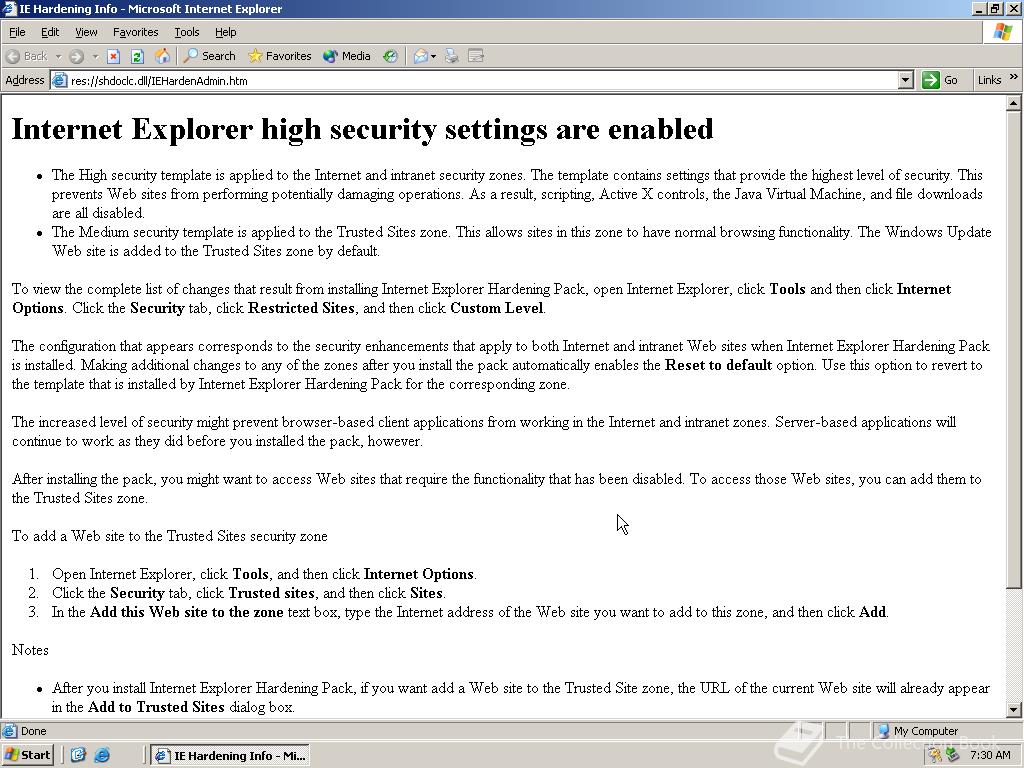
Task: Click the Show Desktop quick launch icon
Action: click(78, 755)
